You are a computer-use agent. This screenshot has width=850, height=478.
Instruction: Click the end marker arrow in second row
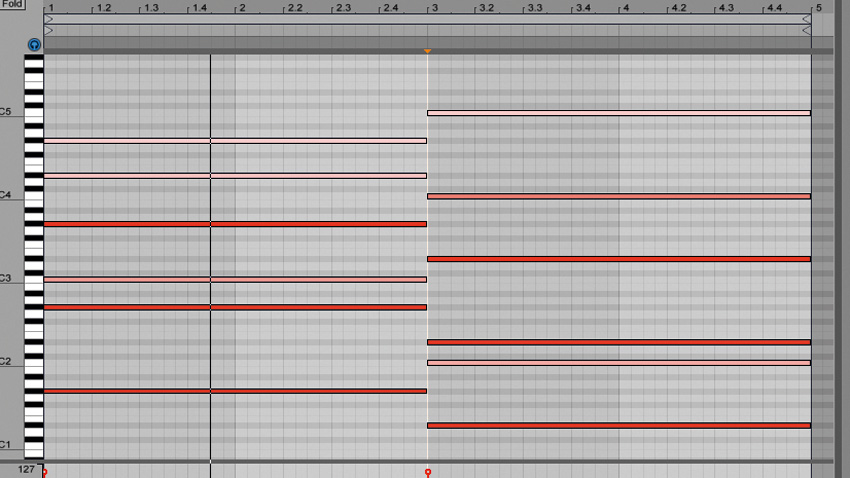(x=807, y=30)
